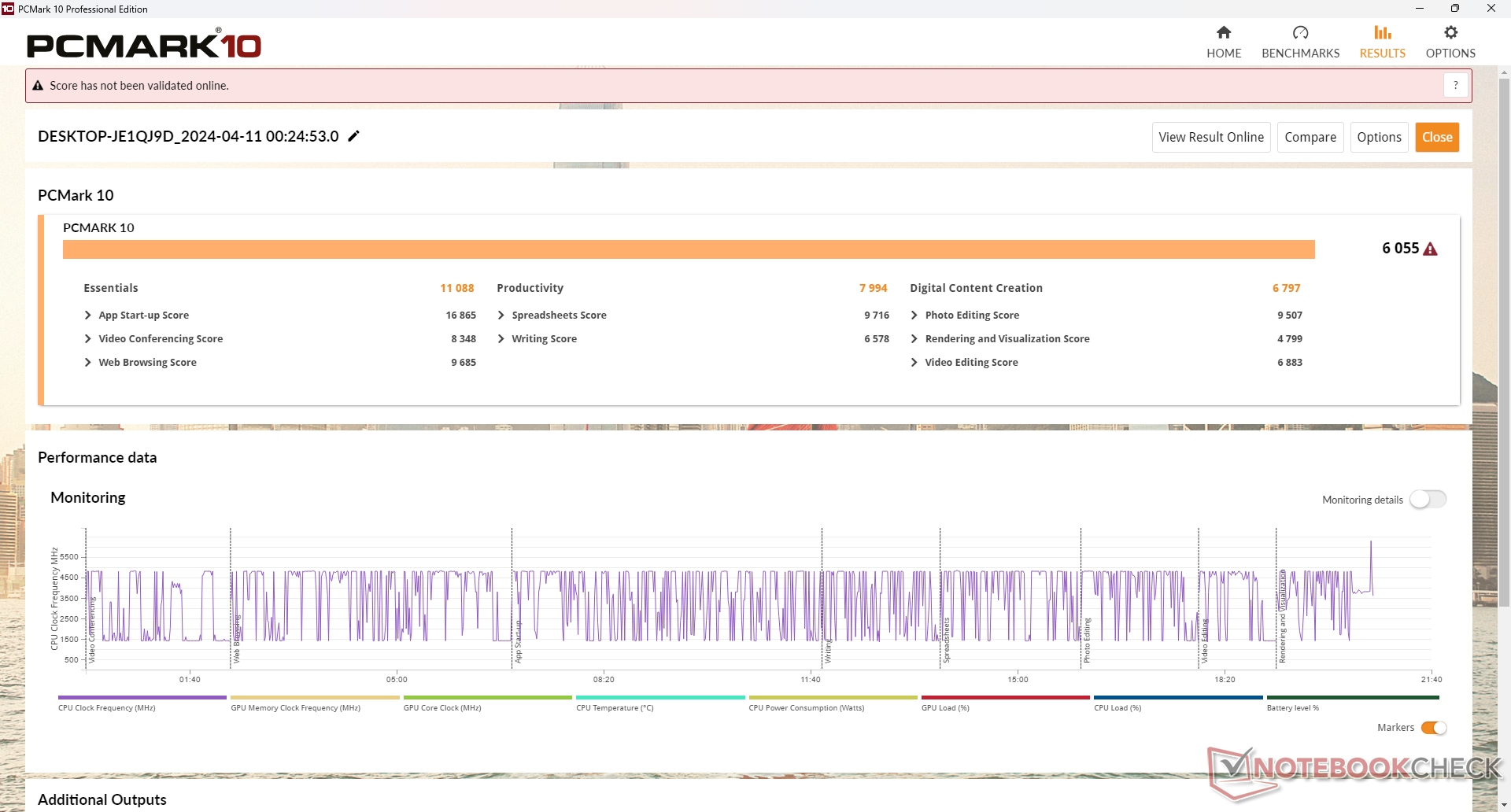Click the Digital Content Creation score 6 797

coord(1286,288)
